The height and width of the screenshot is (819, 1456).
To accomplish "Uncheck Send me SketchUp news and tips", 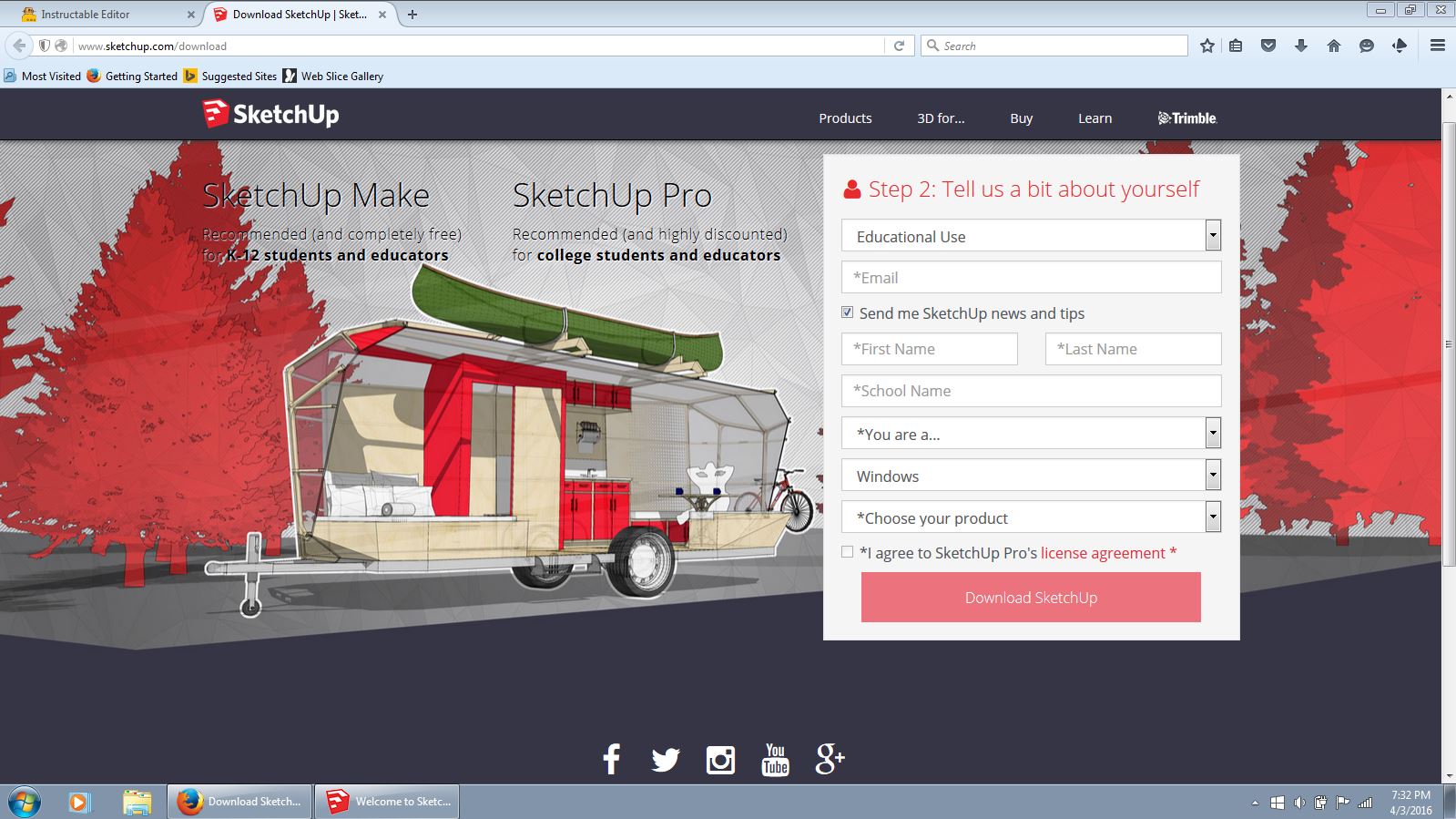I will click(x=848, y=312).
